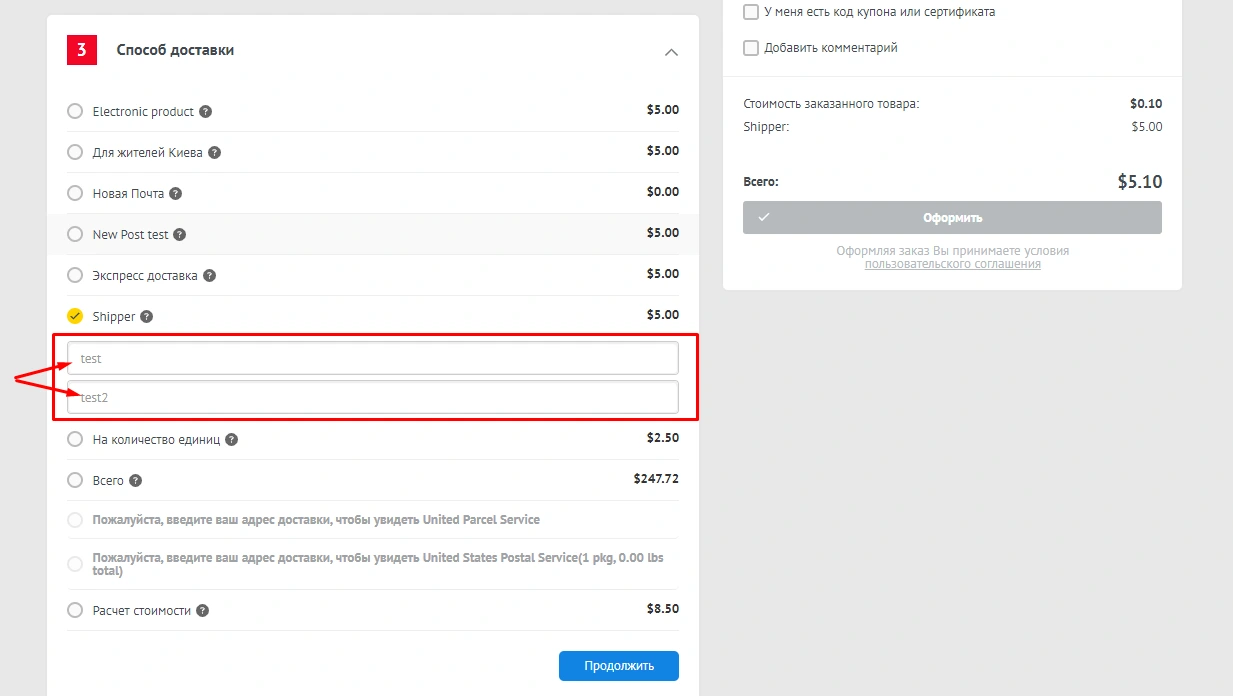
Task: Click the test input field
Action: (372, 358)
